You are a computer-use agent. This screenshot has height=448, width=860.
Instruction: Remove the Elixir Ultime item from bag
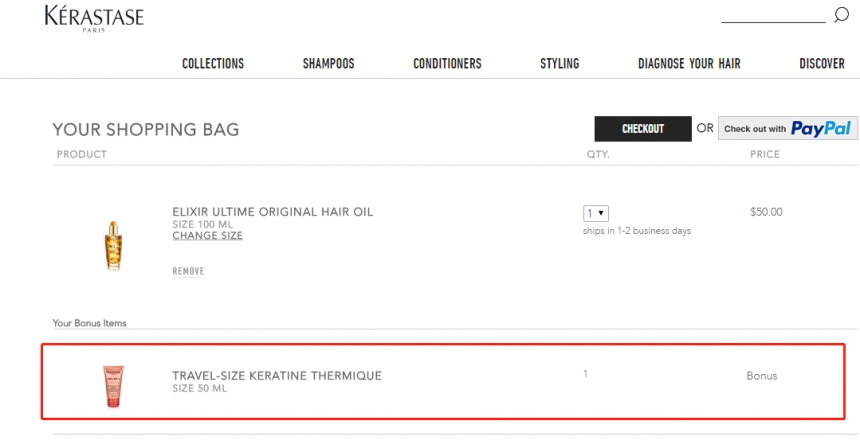[188, 271]
